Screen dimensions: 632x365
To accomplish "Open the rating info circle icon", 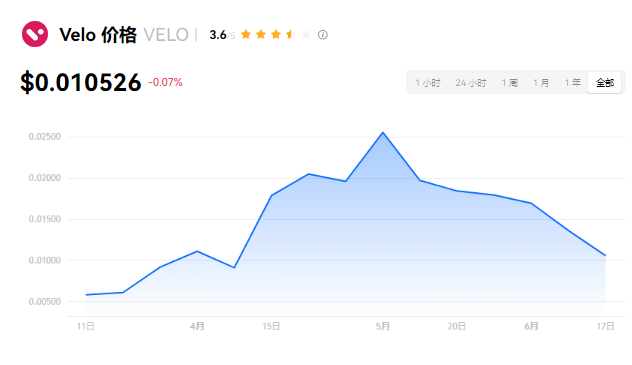I will [x=322, y=35].
